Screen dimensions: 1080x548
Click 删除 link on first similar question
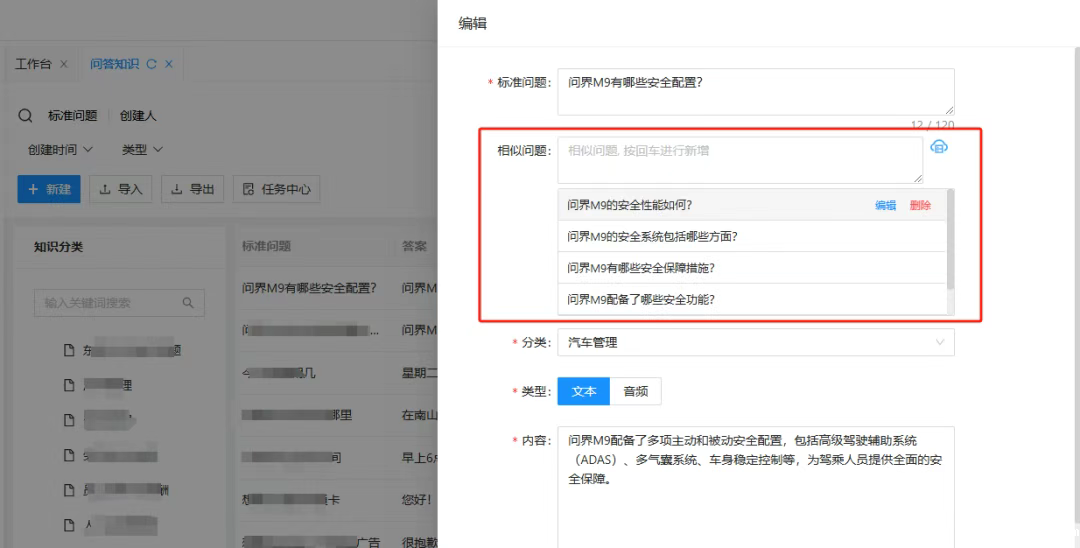[x=920, y=205]
